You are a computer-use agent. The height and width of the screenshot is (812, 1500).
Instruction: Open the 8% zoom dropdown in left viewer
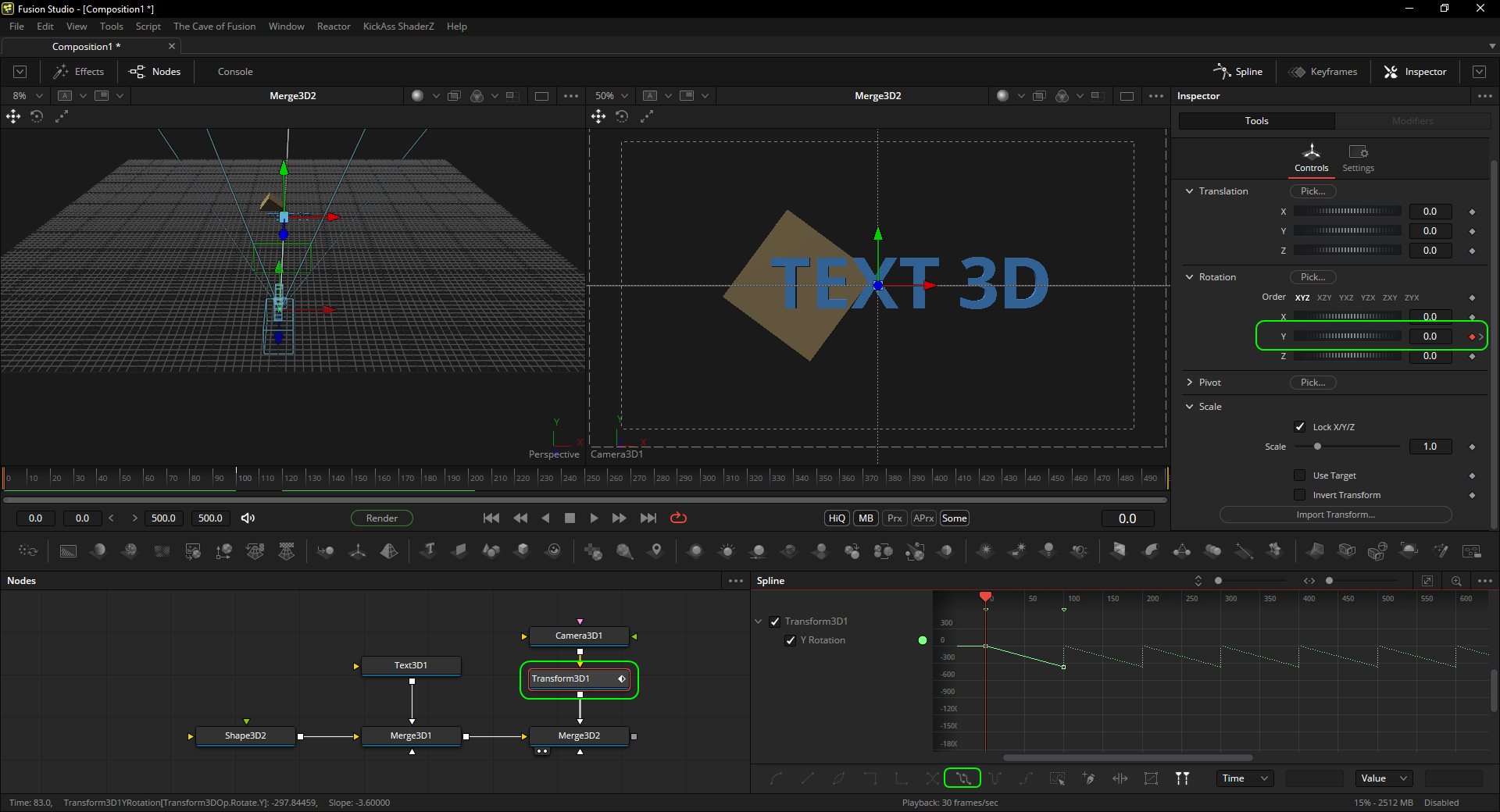[x=27, y=96]
